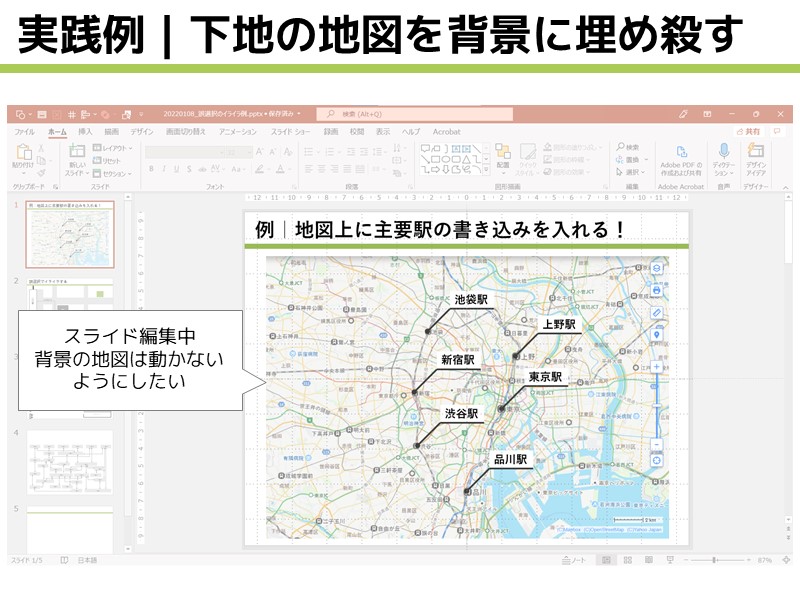Collapse the ribbon with the chevron
The height and width of the screenshot is (600, 800).
[x=786, y=187]
